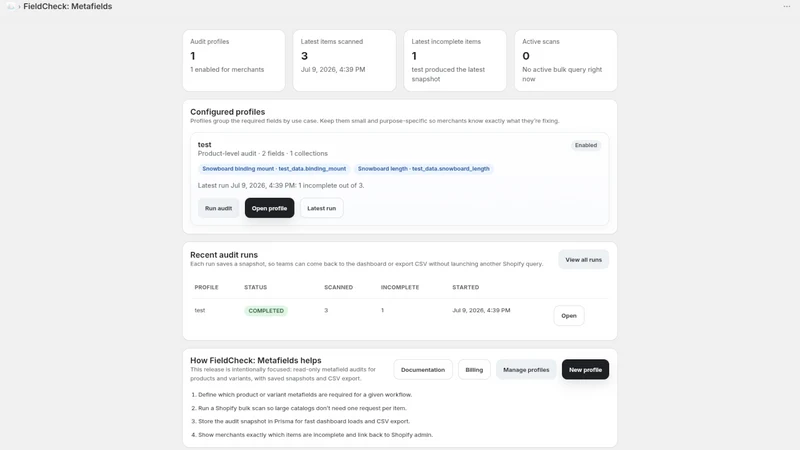The height and width of the screenshot is (450, 800).
Task: Click the 'Latest run Jul 9, 2026' summary line
Action: click(x=281, y=186)
